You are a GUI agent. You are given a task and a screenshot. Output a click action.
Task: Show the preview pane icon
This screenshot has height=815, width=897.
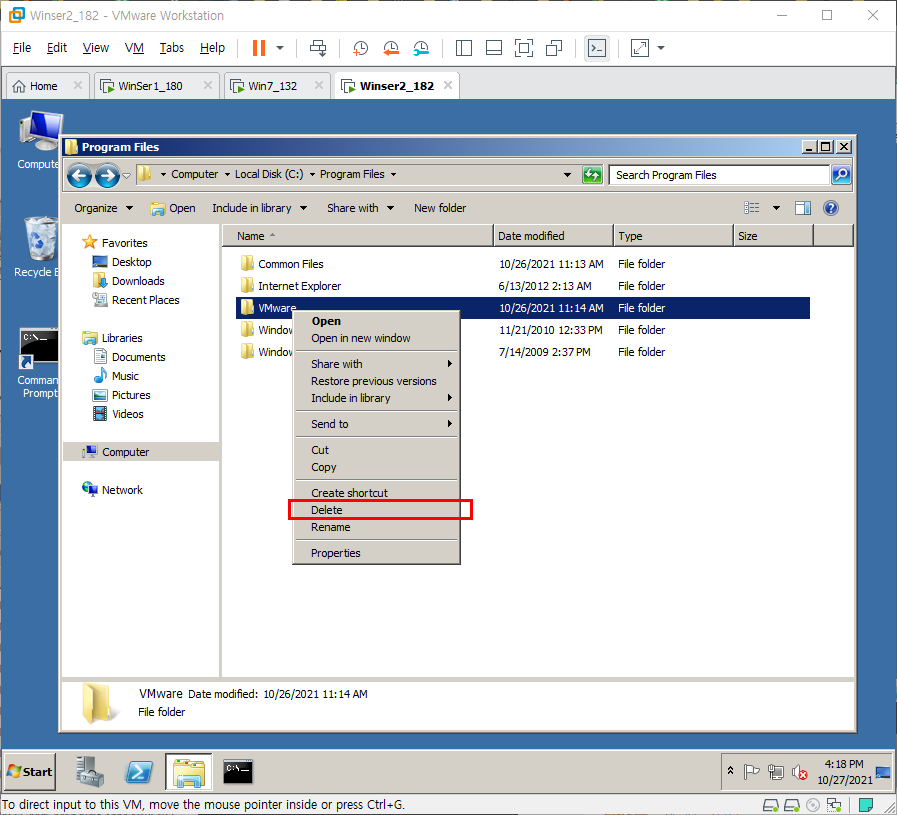[x=803, y=208]
